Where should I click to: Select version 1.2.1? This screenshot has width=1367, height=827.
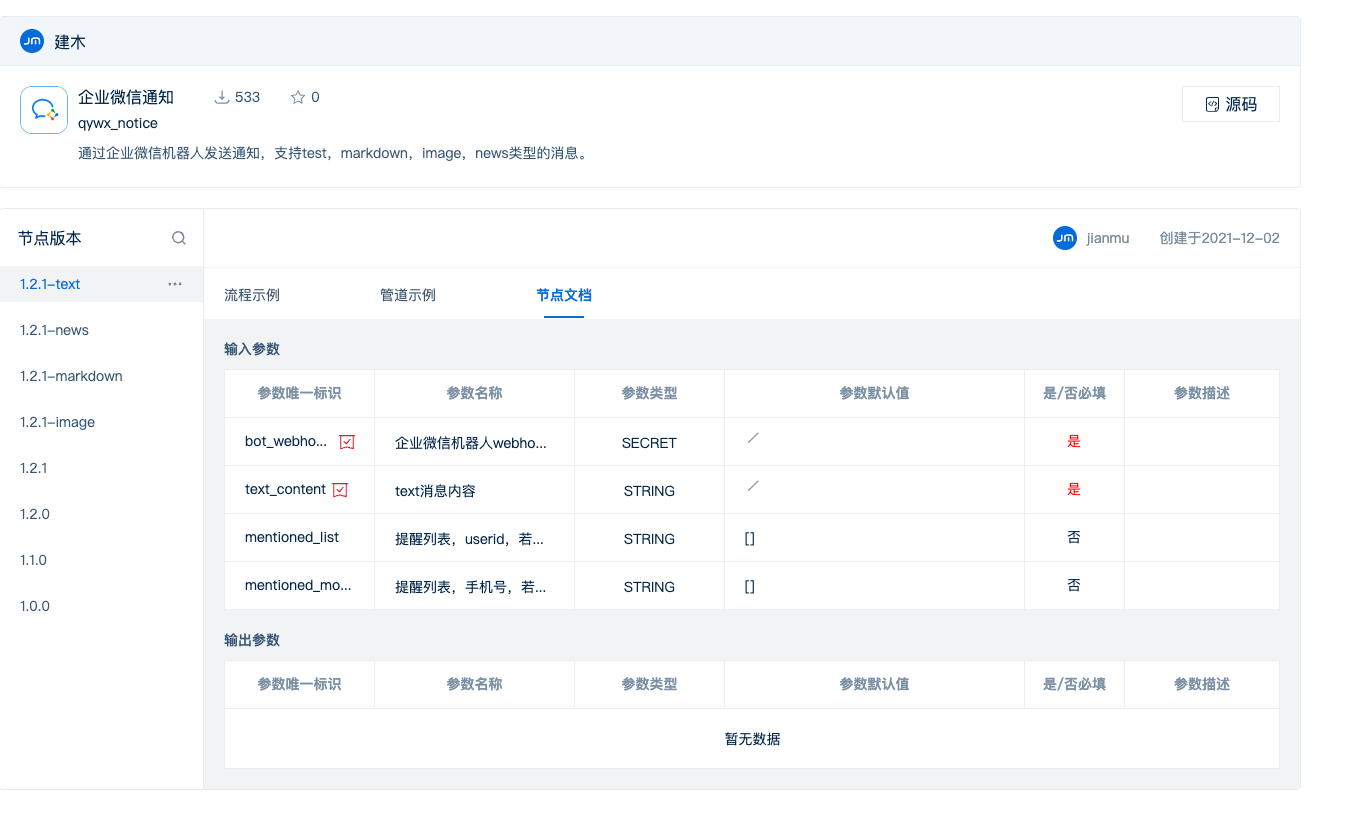(x=33, y=468)
